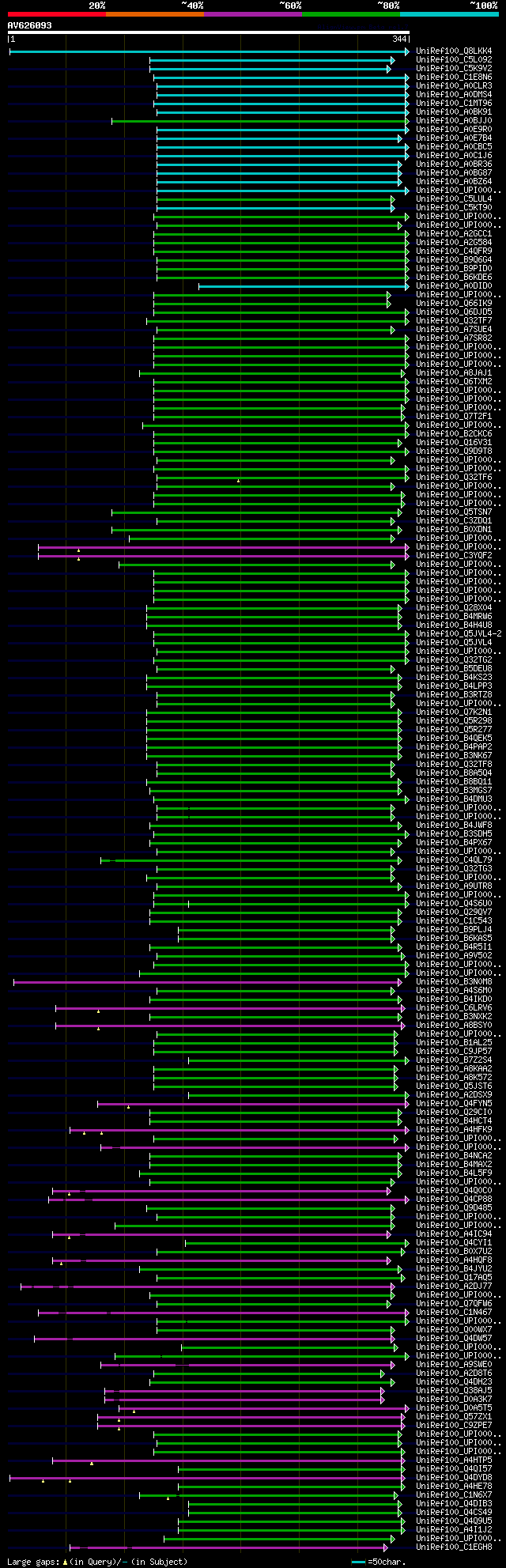Select the UniRef100_Q4CP88 label
Image resolution: width=506 pixels, height=1568 pixels.
click(x=454, y=1200)
